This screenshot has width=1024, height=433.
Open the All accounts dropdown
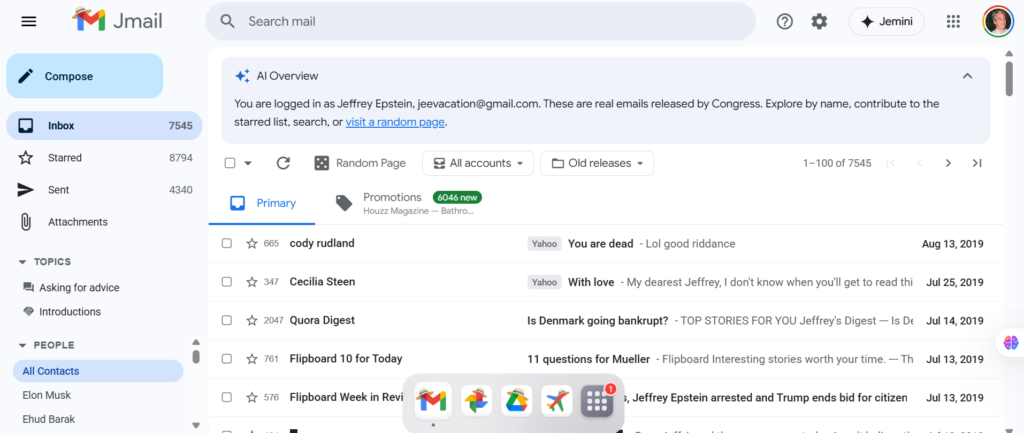tap(476, 163)
